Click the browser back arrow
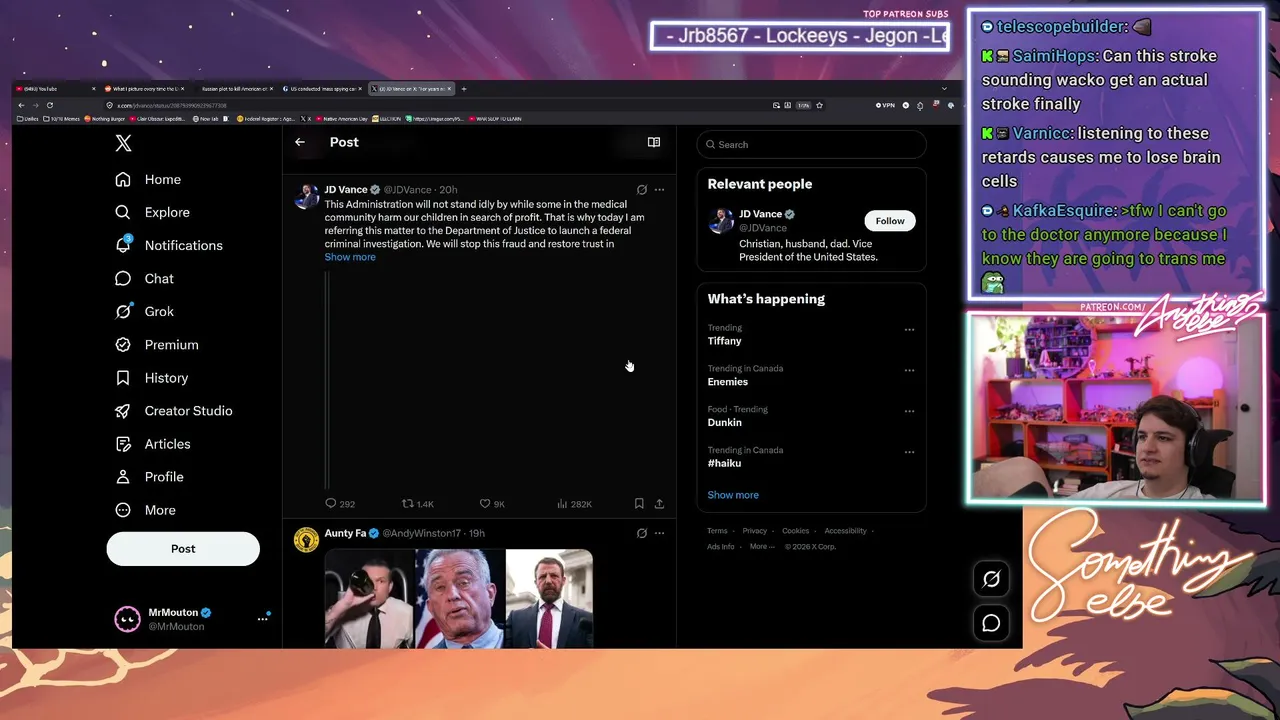 pos(21,105)
